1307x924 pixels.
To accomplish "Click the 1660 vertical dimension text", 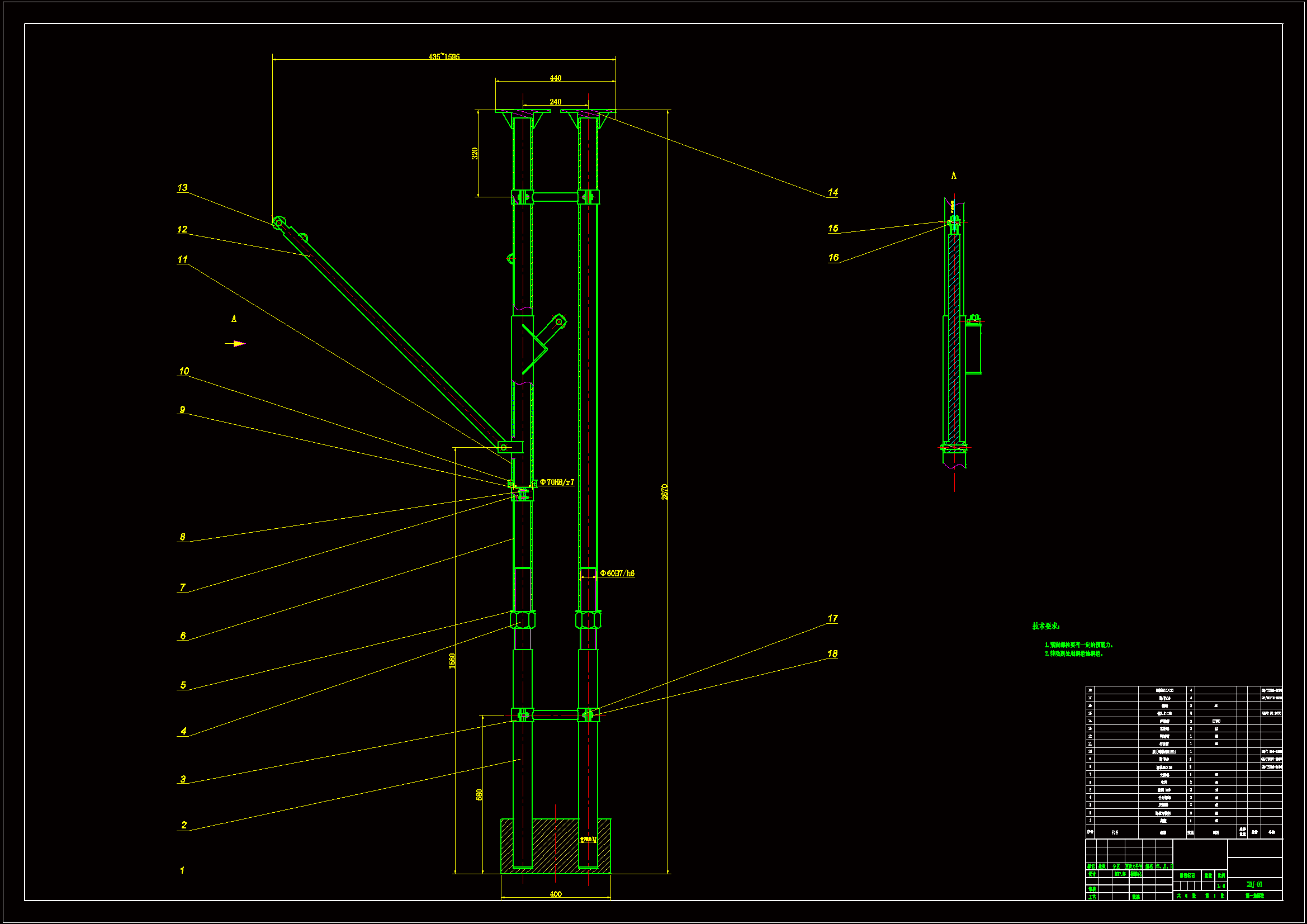I will click(452, 660).
